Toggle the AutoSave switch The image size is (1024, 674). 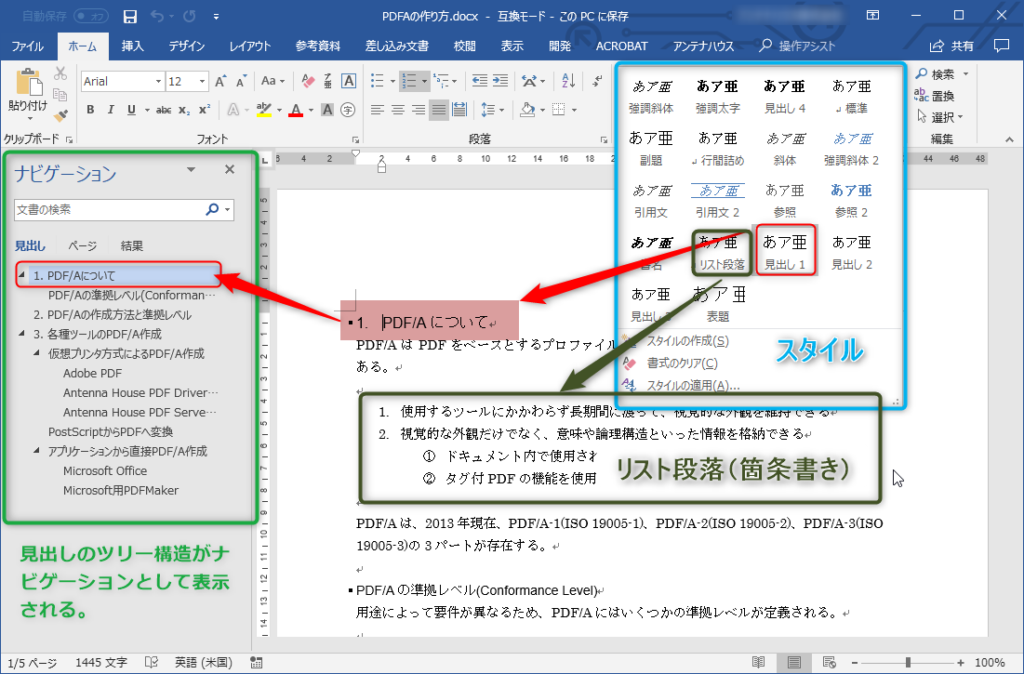click(91, 16)
